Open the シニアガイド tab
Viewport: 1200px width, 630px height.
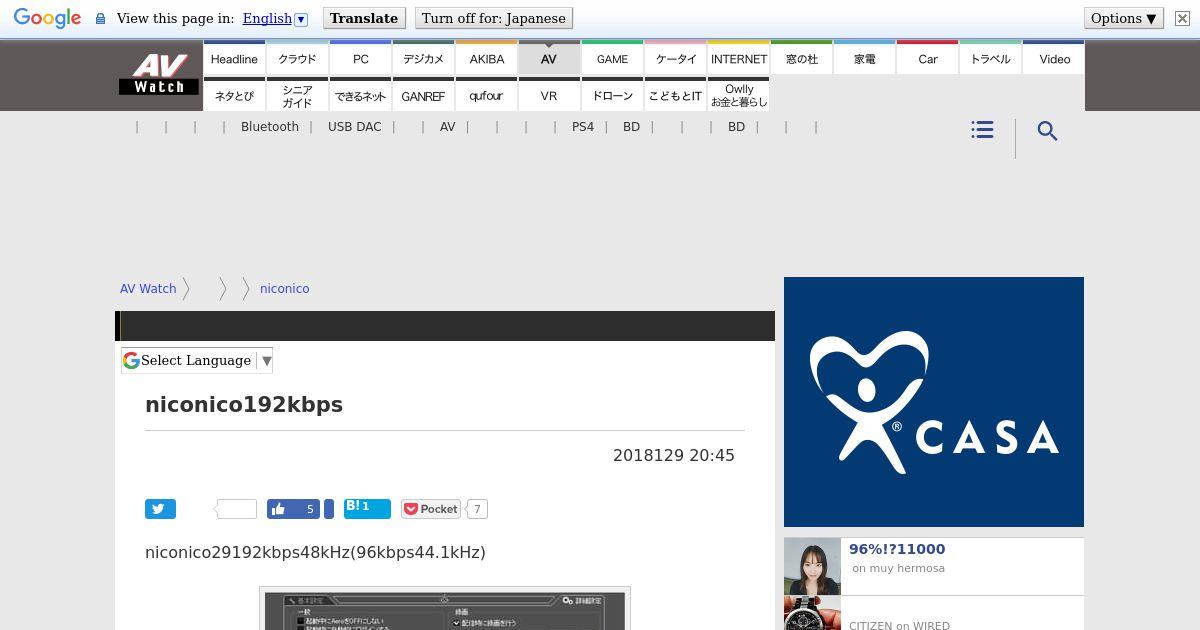point(297,95)
